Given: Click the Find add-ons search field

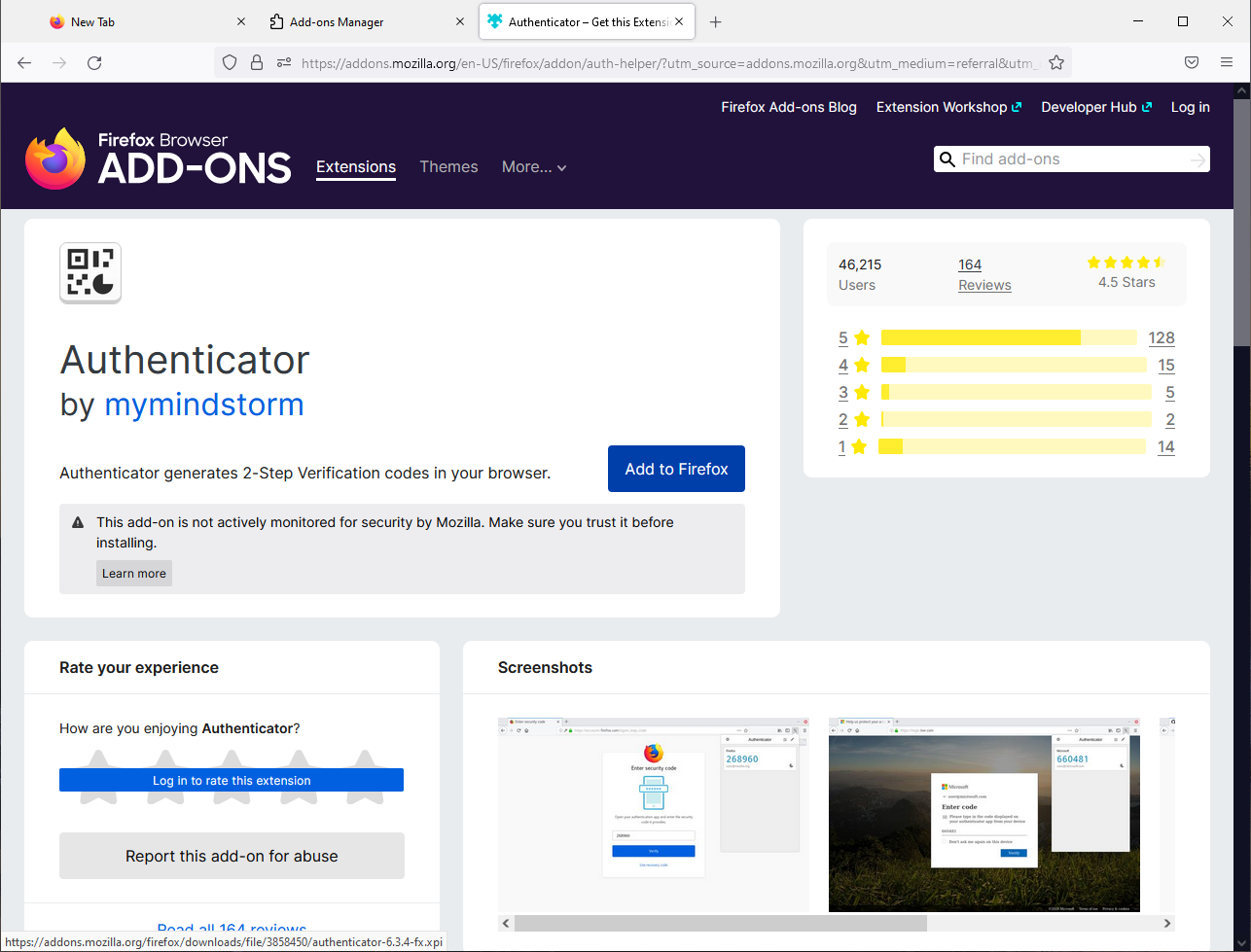Looking at the screenshot, I should (1070, 159).
